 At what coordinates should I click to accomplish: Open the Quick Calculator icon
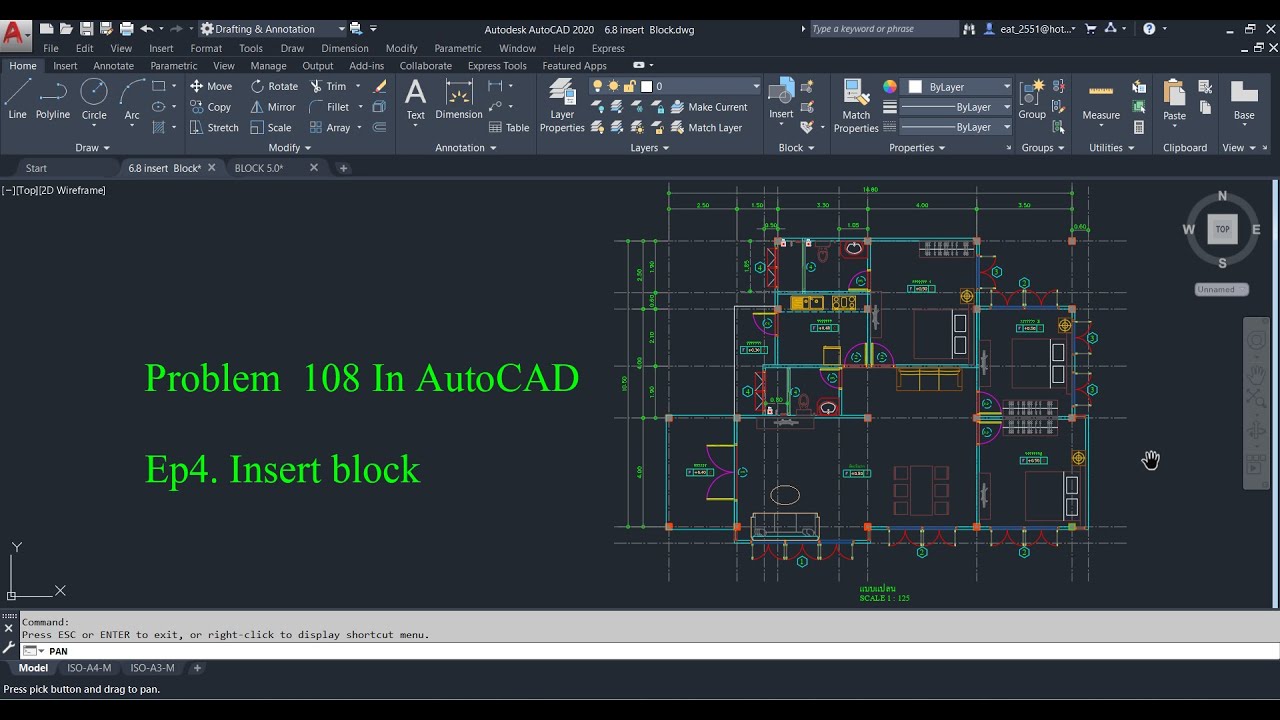point(1139,128)
